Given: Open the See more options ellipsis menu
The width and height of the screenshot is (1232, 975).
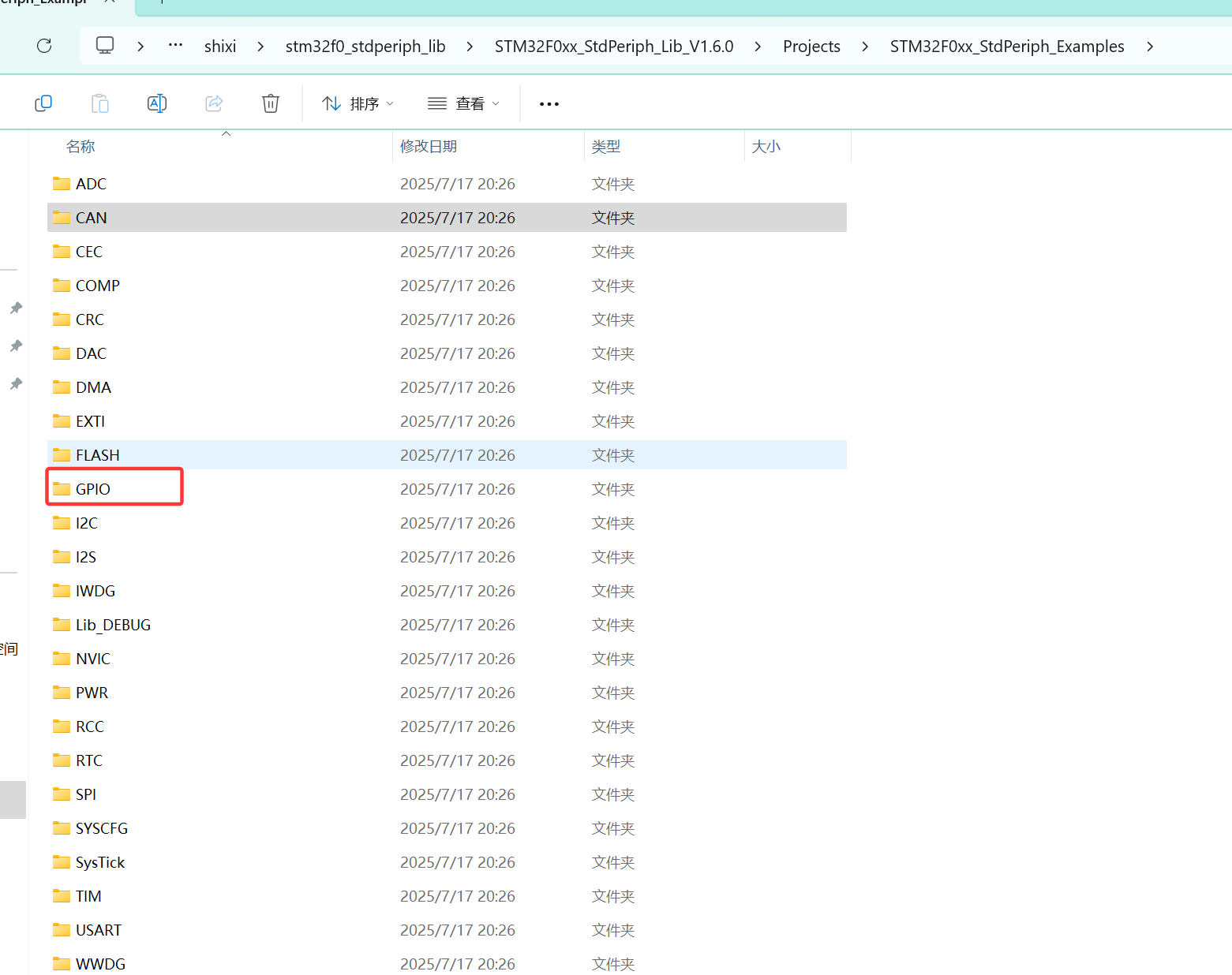Looking at the screenshot, I should click(549, 104).
